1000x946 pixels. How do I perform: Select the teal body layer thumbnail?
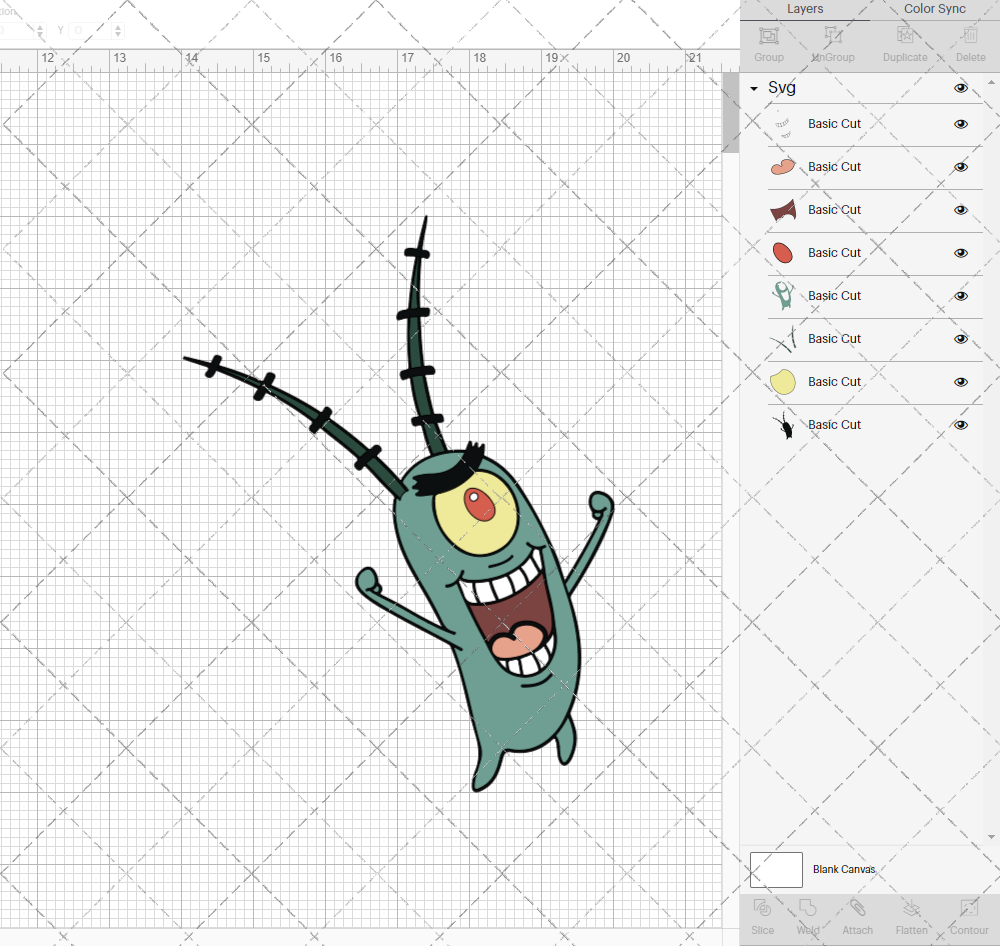click(x=783, y=296)
